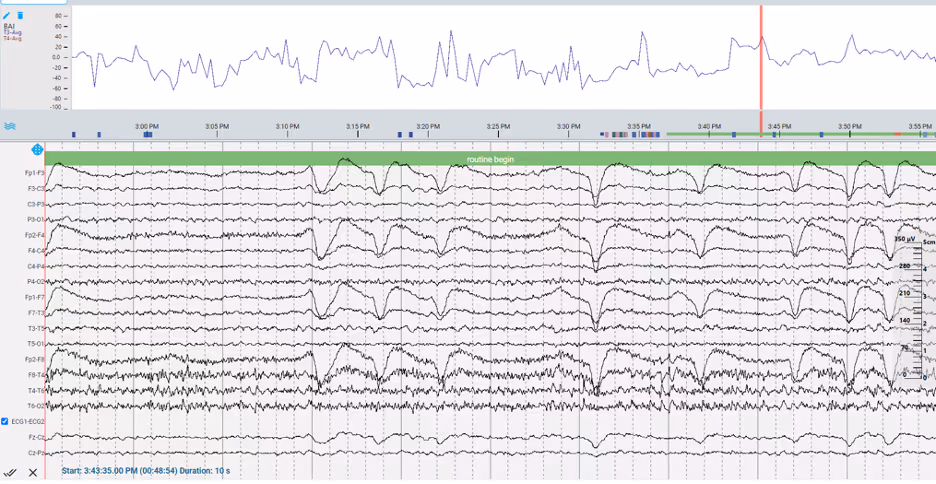Click the green 'routine begin' annotation bar

click(x=490, y=159)
